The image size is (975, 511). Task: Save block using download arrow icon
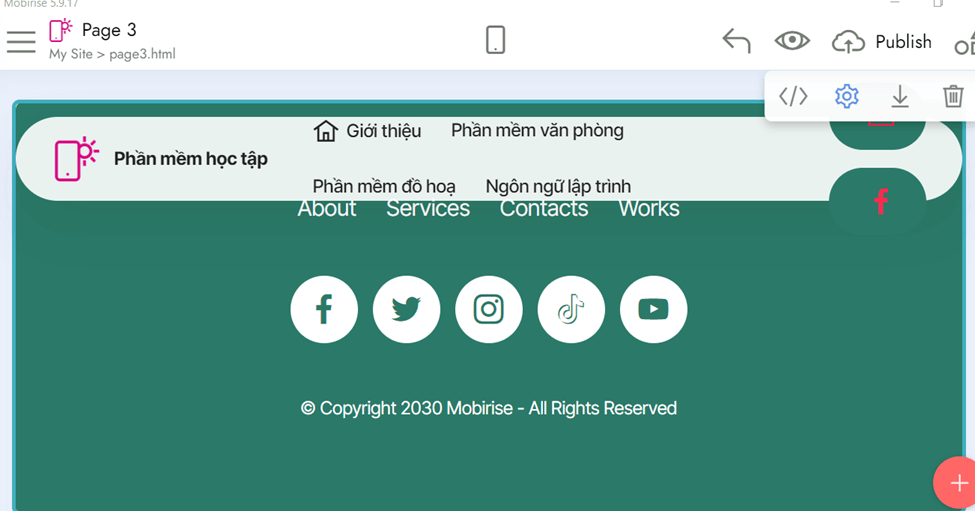tap(900, 96)
